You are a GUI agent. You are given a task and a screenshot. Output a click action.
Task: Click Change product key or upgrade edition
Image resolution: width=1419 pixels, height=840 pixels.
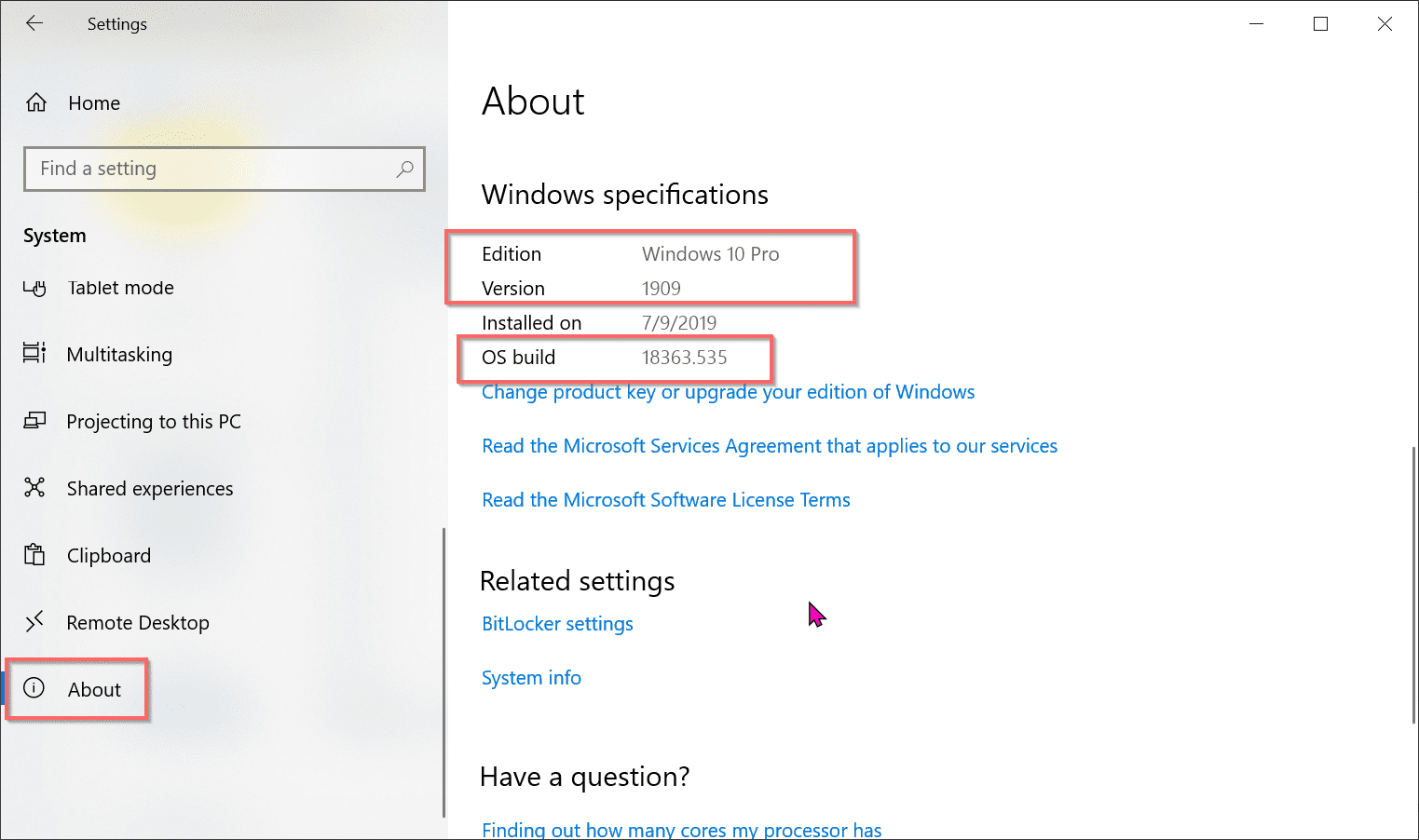coord(727,391)
